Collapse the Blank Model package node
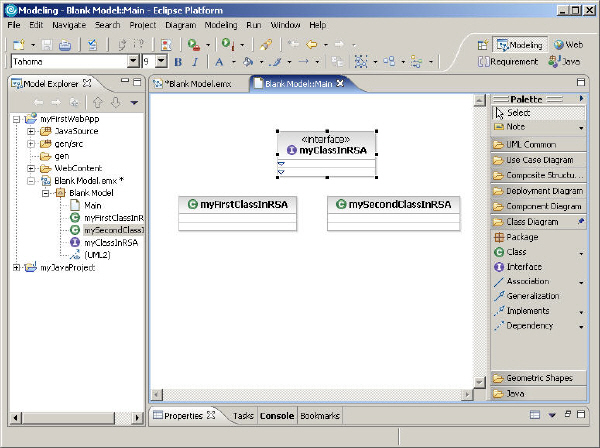 click(46, 193)
